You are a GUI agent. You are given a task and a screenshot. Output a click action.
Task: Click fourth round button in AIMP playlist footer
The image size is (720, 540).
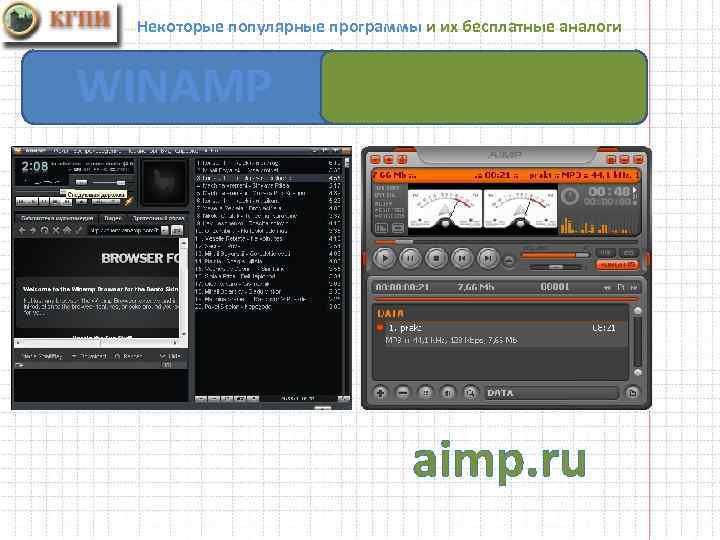(448, 393)
